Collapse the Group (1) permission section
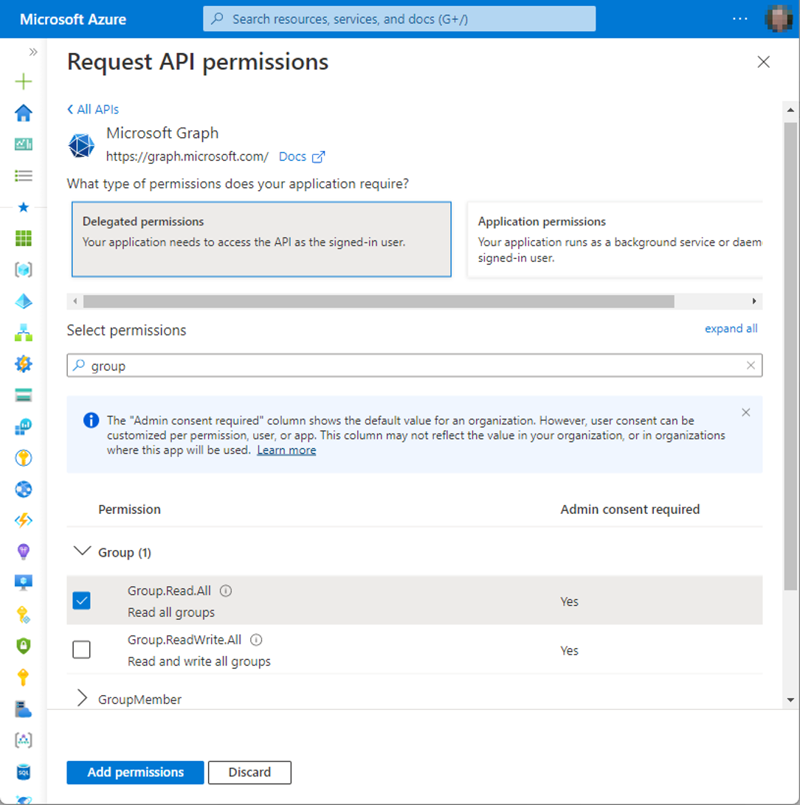 (x=82, y=552)
